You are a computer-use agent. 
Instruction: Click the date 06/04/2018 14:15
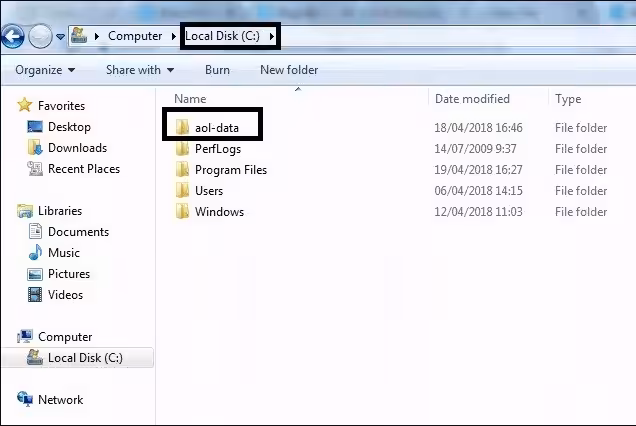tap(479, 191)
